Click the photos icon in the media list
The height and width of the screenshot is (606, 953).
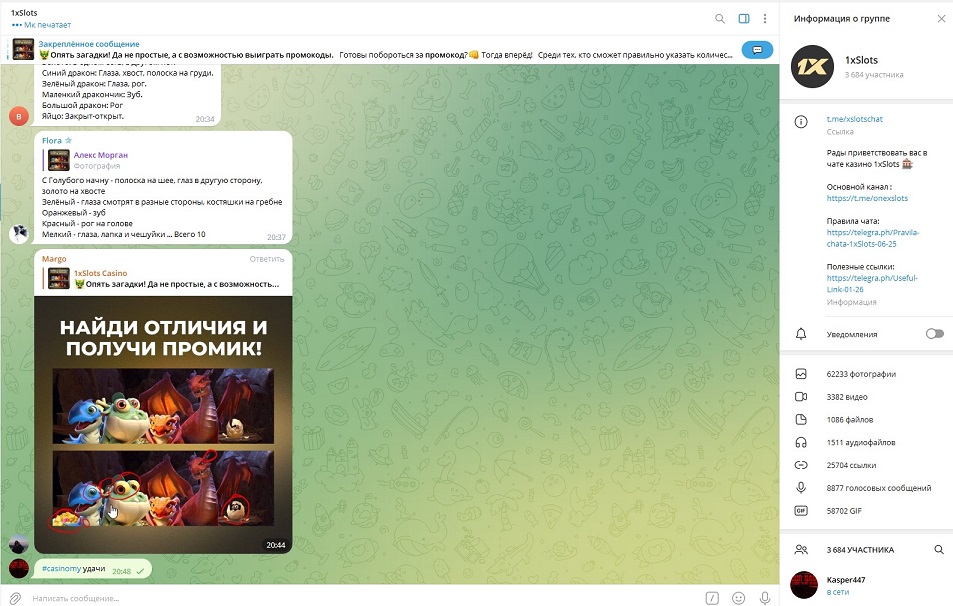point(801,374)
